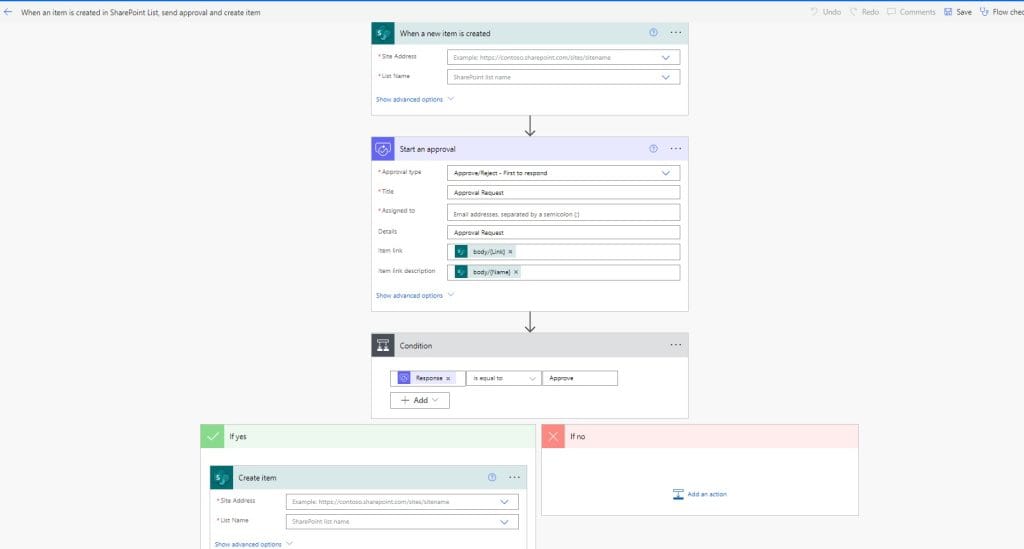Screen dimensions: 1024x549
Task: Open the 'is equal to' operator dropdown
Action: (504, 378)
